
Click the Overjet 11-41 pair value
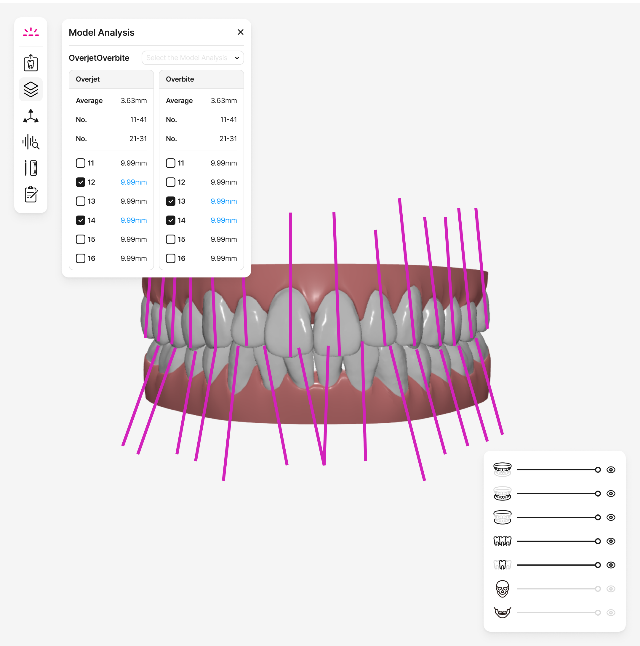(x=138, y=119)
